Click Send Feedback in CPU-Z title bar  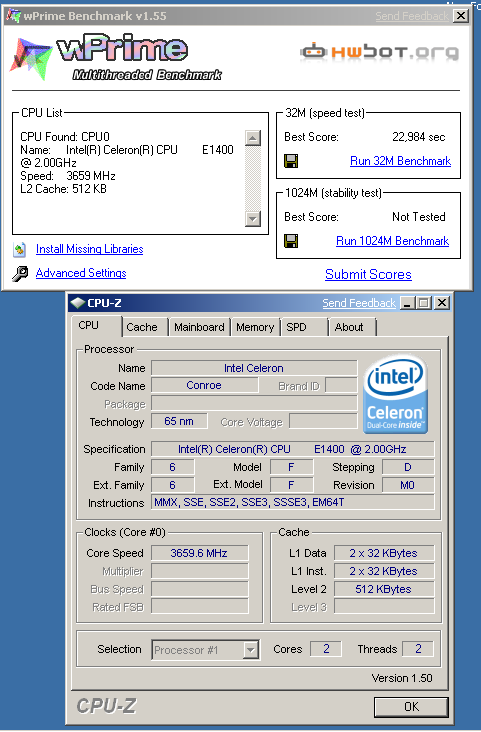(x=359, y=303)
